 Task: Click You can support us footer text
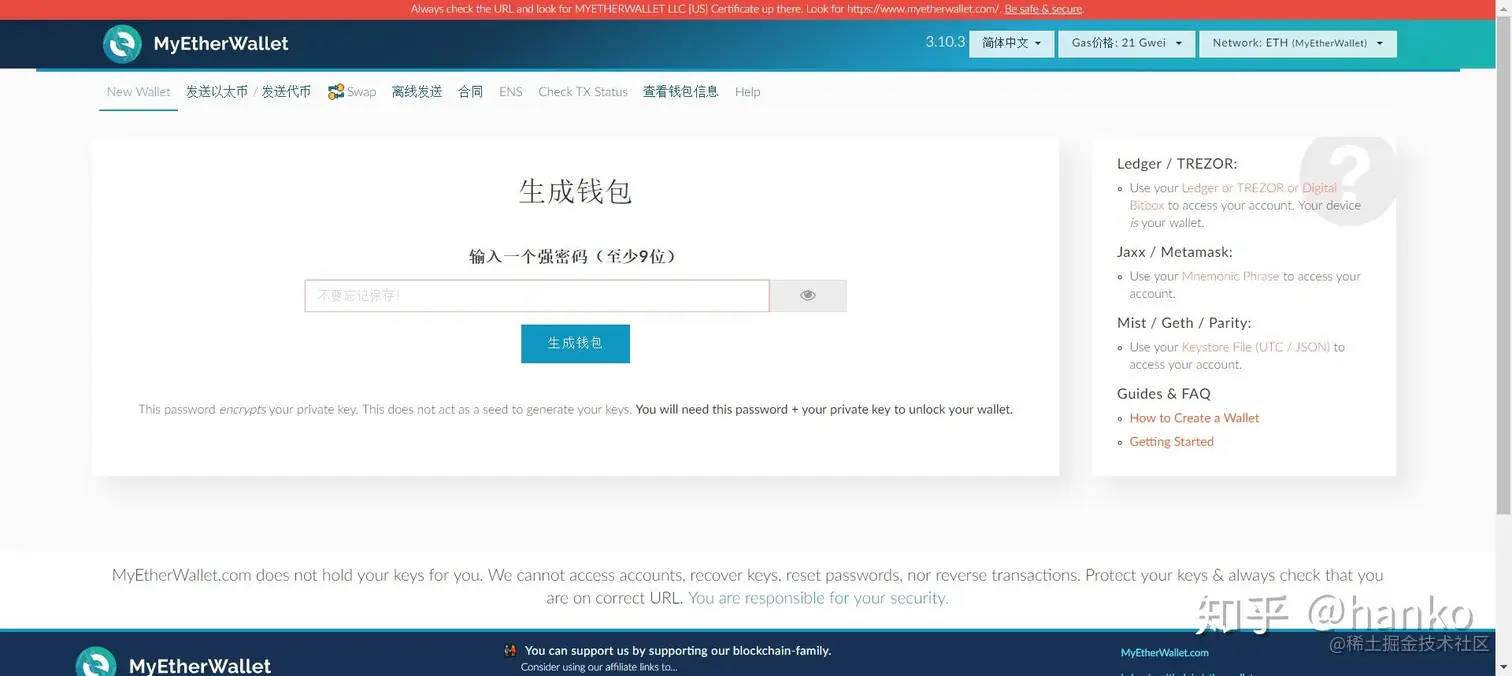pyautogui.click(x=678, y=650)
